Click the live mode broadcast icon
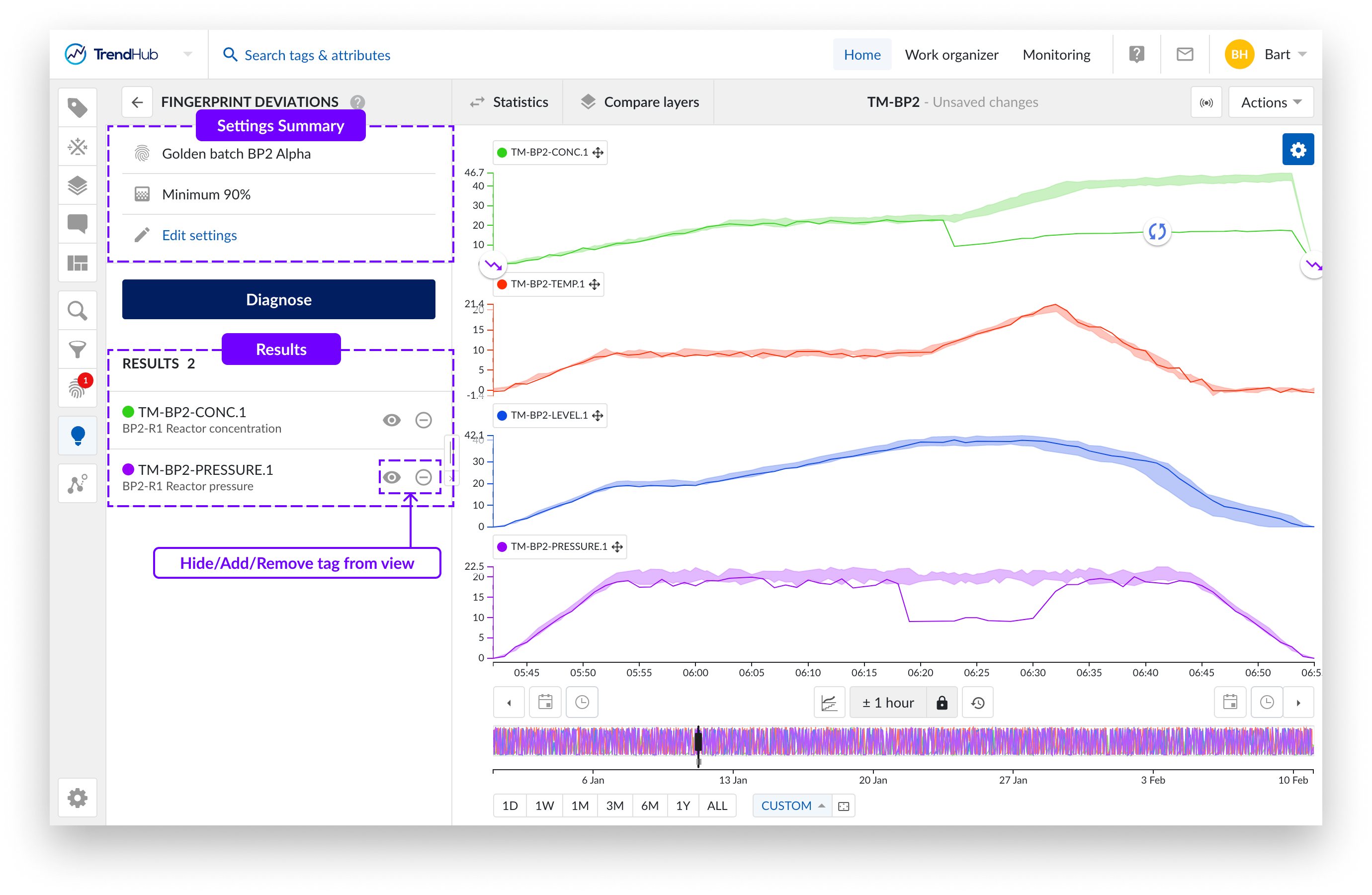 1205,102
